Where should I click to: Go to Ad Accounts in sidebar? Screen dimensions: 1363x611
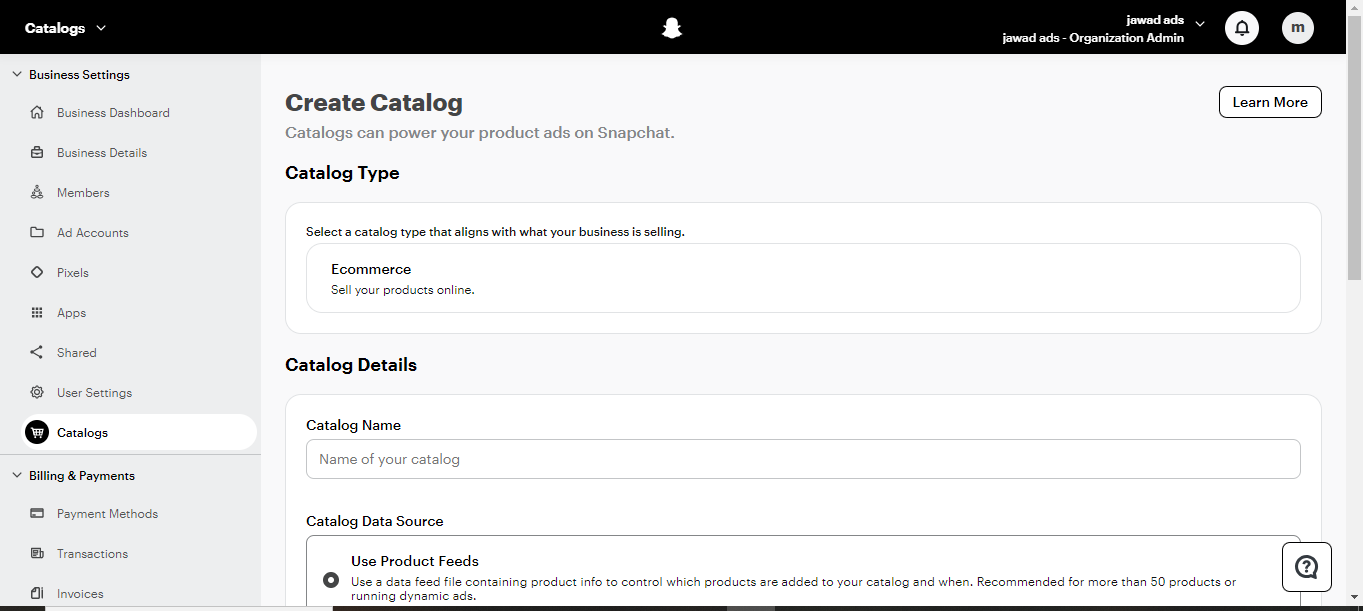(x=92, y=233)
